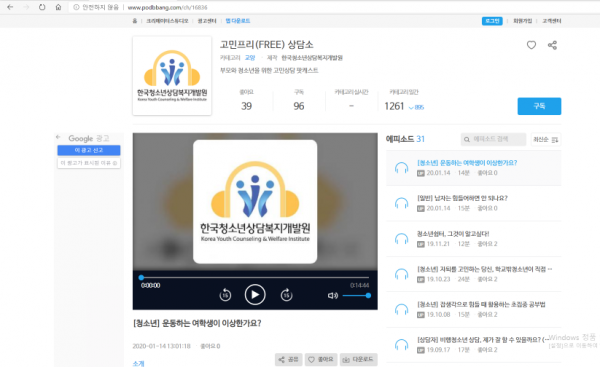The image size is (600, 367).
Task: Click headphone icon for 남자는 힘들어하면 안 되나요?
Action: 401,203
